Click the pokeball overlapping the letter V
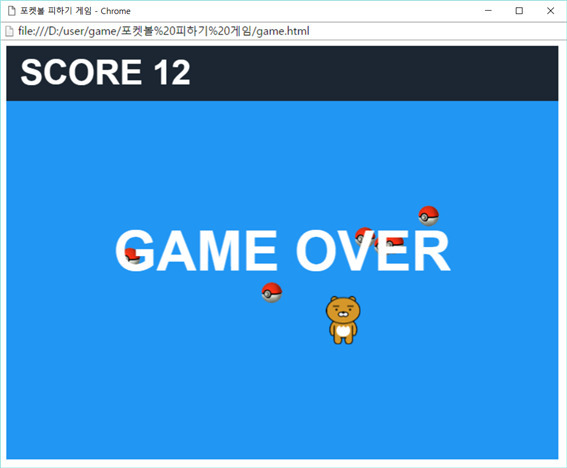 364,237
